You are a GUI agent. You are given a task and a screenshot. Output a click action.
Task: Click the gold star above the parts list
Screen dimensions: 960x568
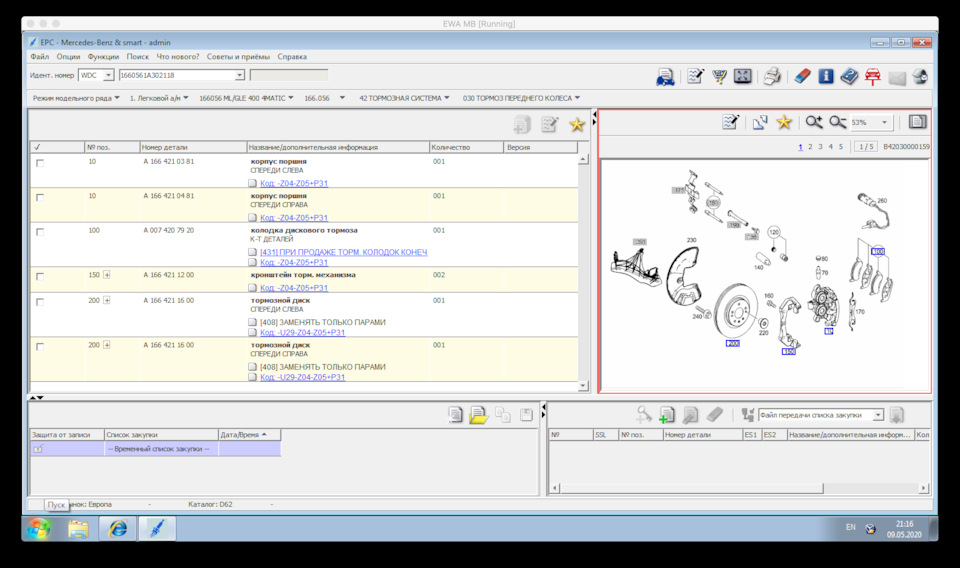pos(577,125)
